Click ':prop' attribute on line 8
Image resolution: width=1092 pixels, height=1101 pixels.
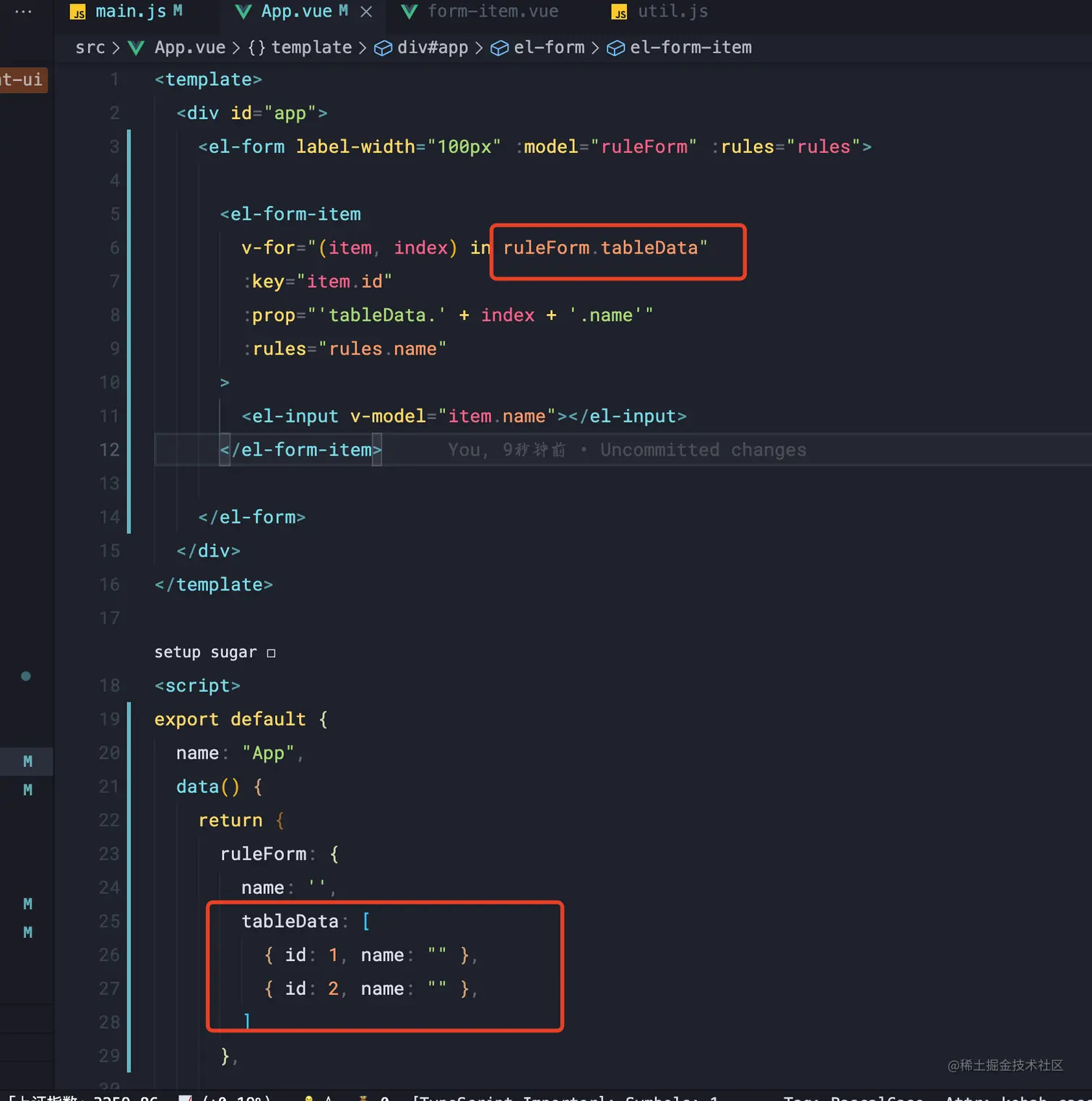[269, 315]
